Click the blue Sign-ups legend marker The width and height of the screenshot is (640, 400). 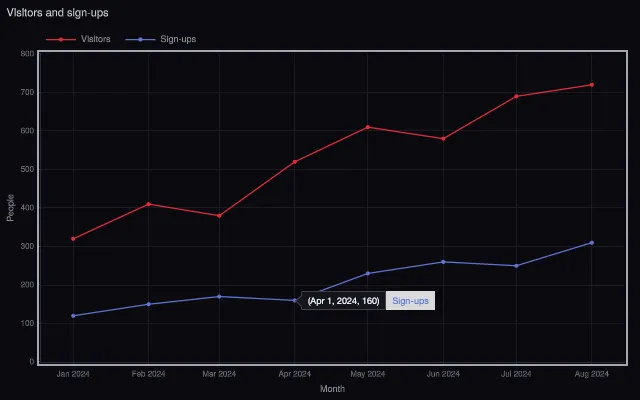click(x=140, y=40)
